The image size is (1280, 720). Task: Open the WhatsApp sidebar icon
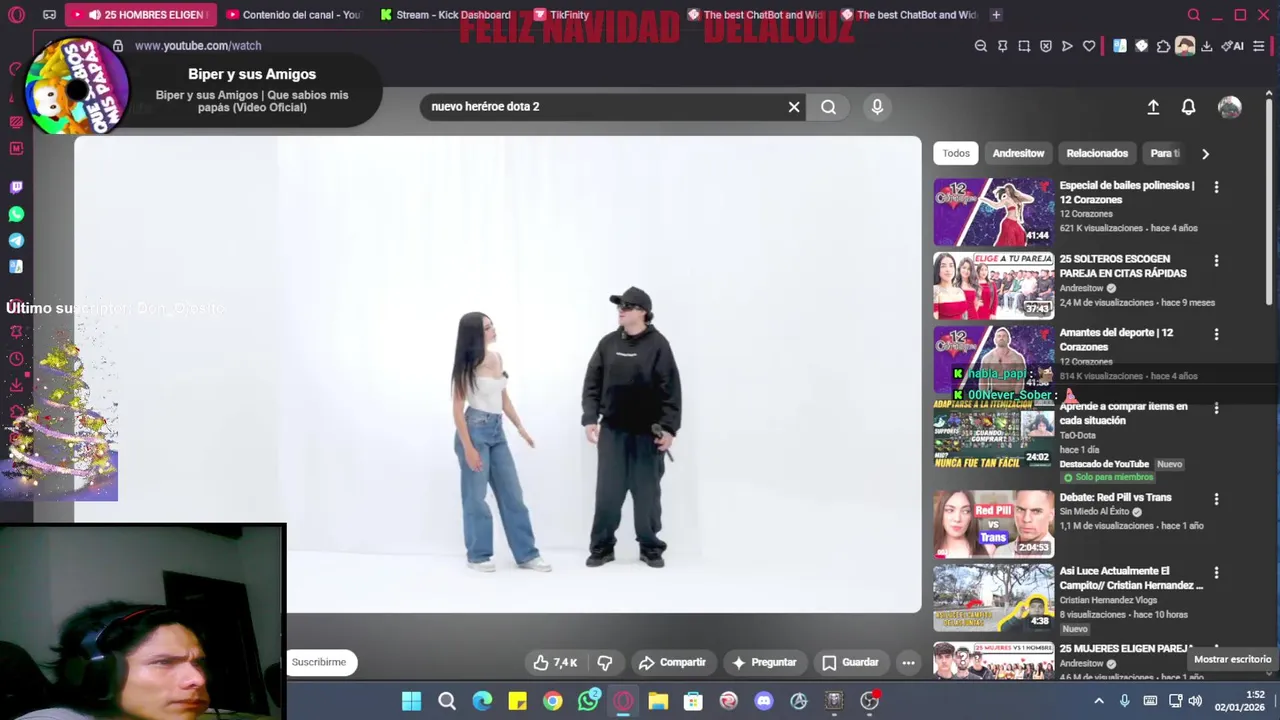16,214
